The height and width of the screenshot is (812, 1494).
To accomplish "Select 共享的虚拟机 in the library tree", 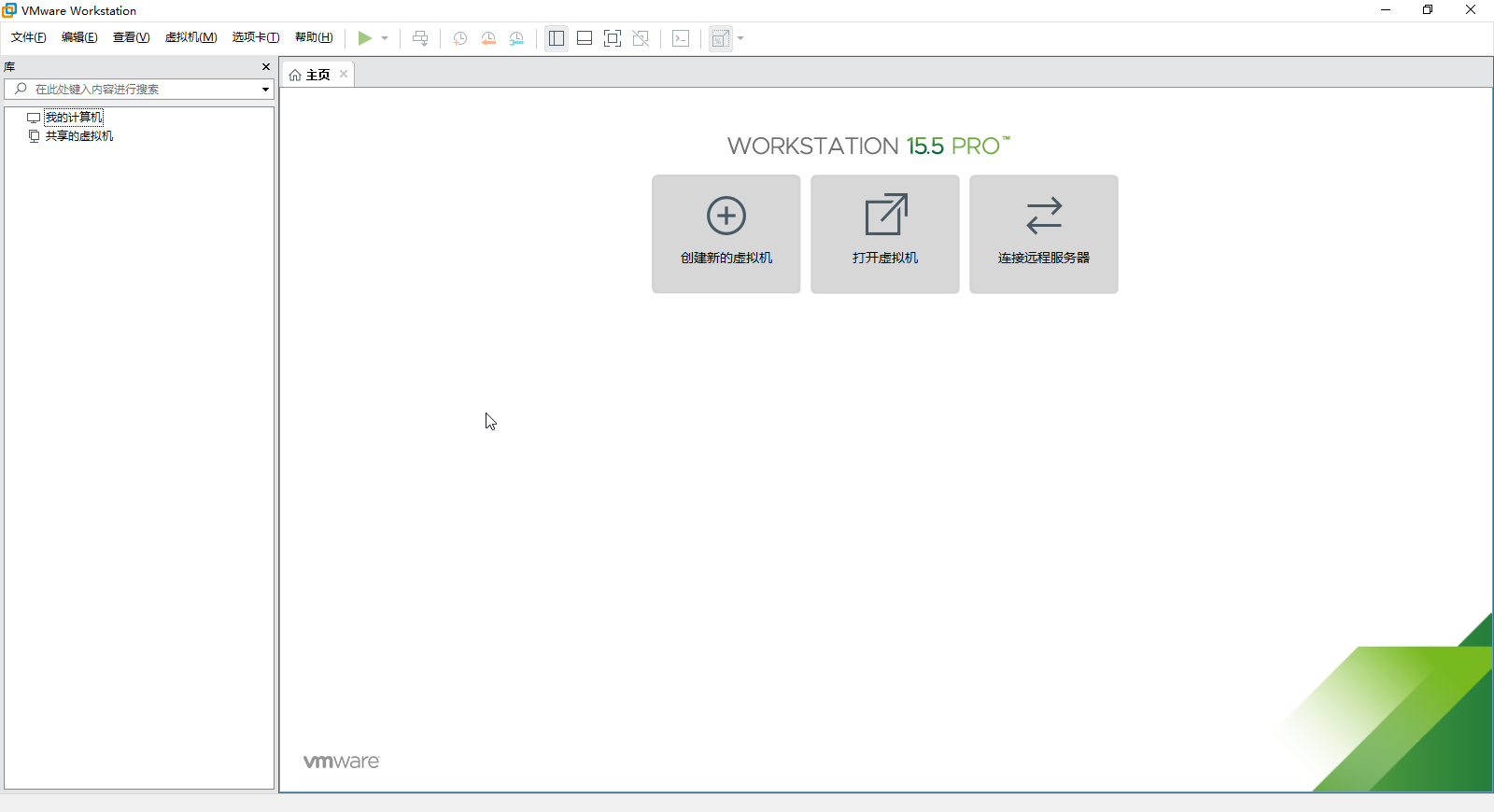I will point(79,135).
